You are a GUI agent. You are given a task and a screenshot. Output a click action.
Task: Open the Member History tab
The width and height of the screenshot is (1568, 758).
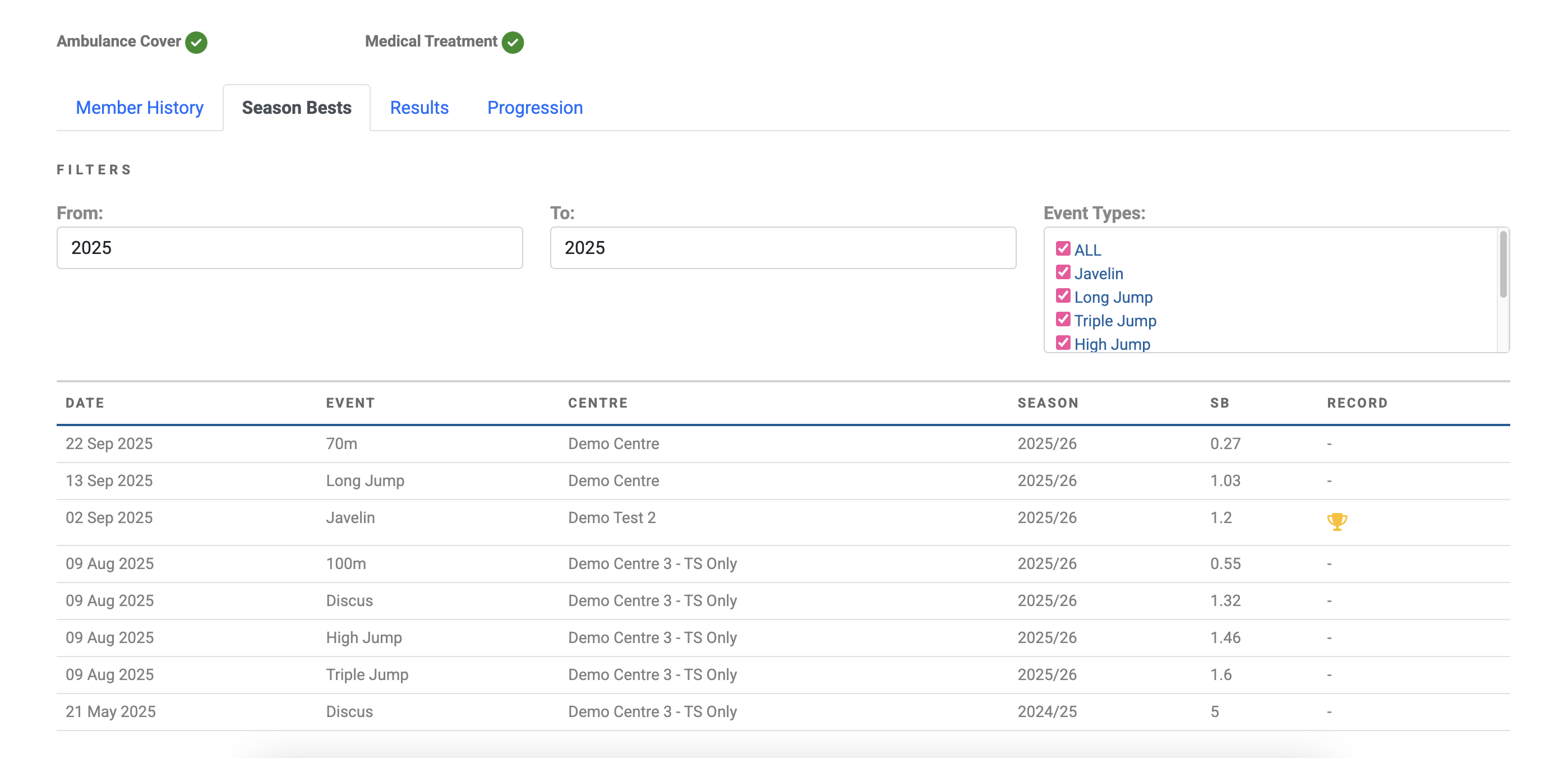pyautogui.click(x=140, y=108)
